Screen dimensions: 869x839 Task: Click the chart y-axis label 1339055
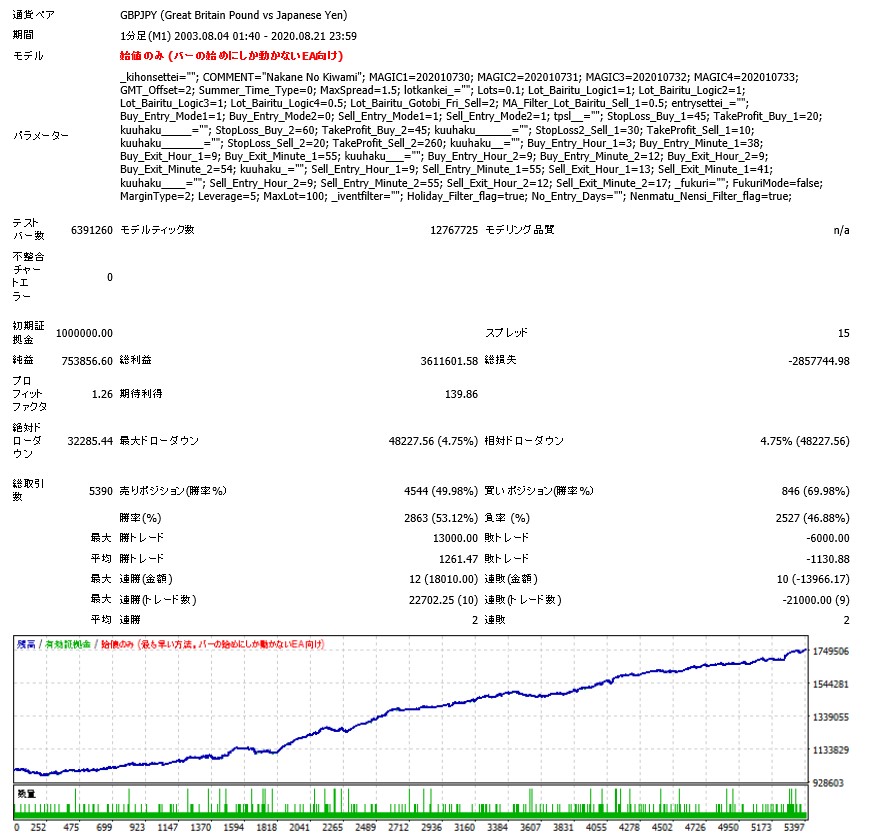(830, 717)
